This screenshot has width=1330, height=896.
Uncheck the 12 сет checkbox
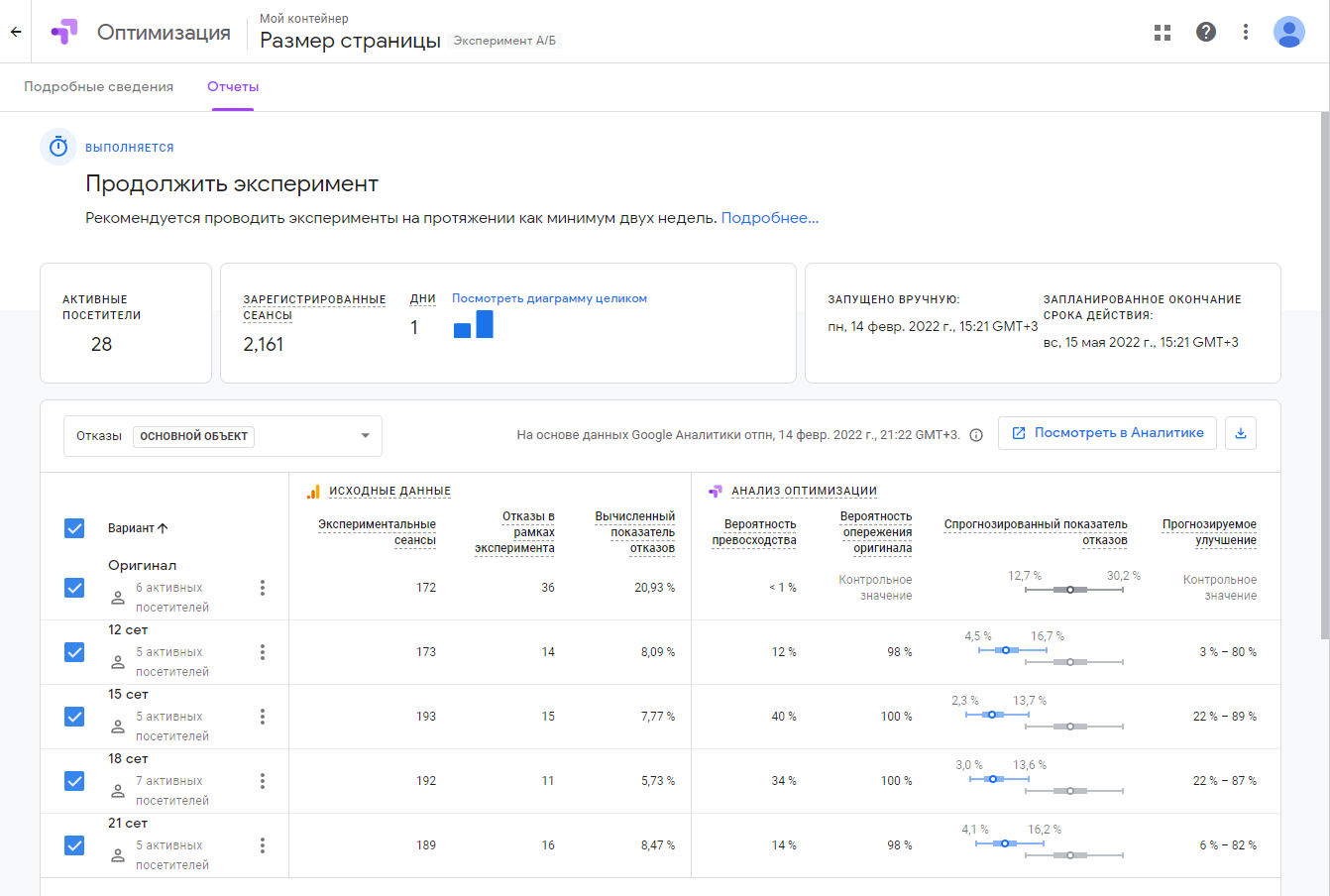(x=74, y=652)
